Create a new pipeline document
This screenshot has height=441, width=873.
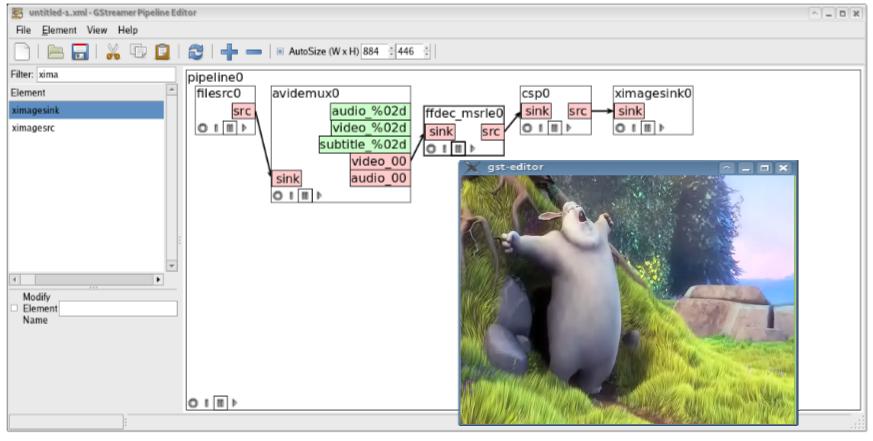tap(22, 52)
